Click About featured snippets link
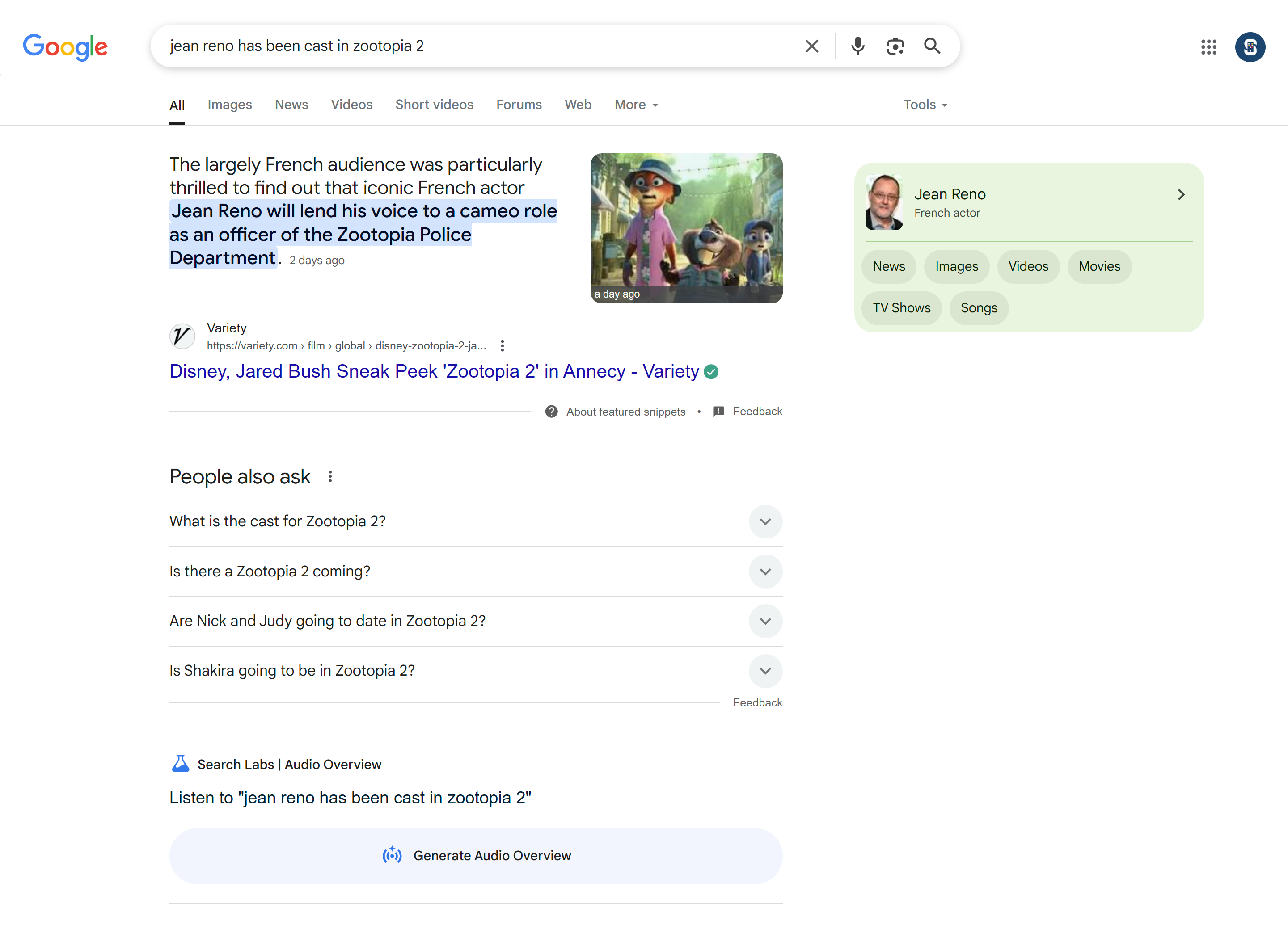The image size is (1288, 929). (626, 412)
